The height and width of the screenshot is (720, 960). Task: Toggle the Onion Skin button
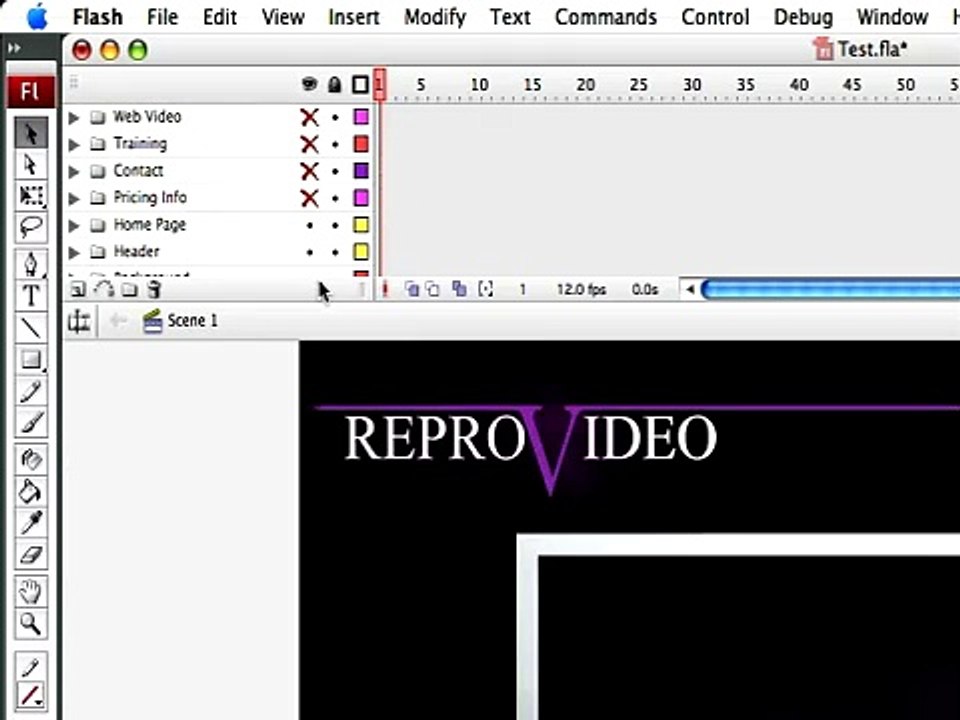412,289
